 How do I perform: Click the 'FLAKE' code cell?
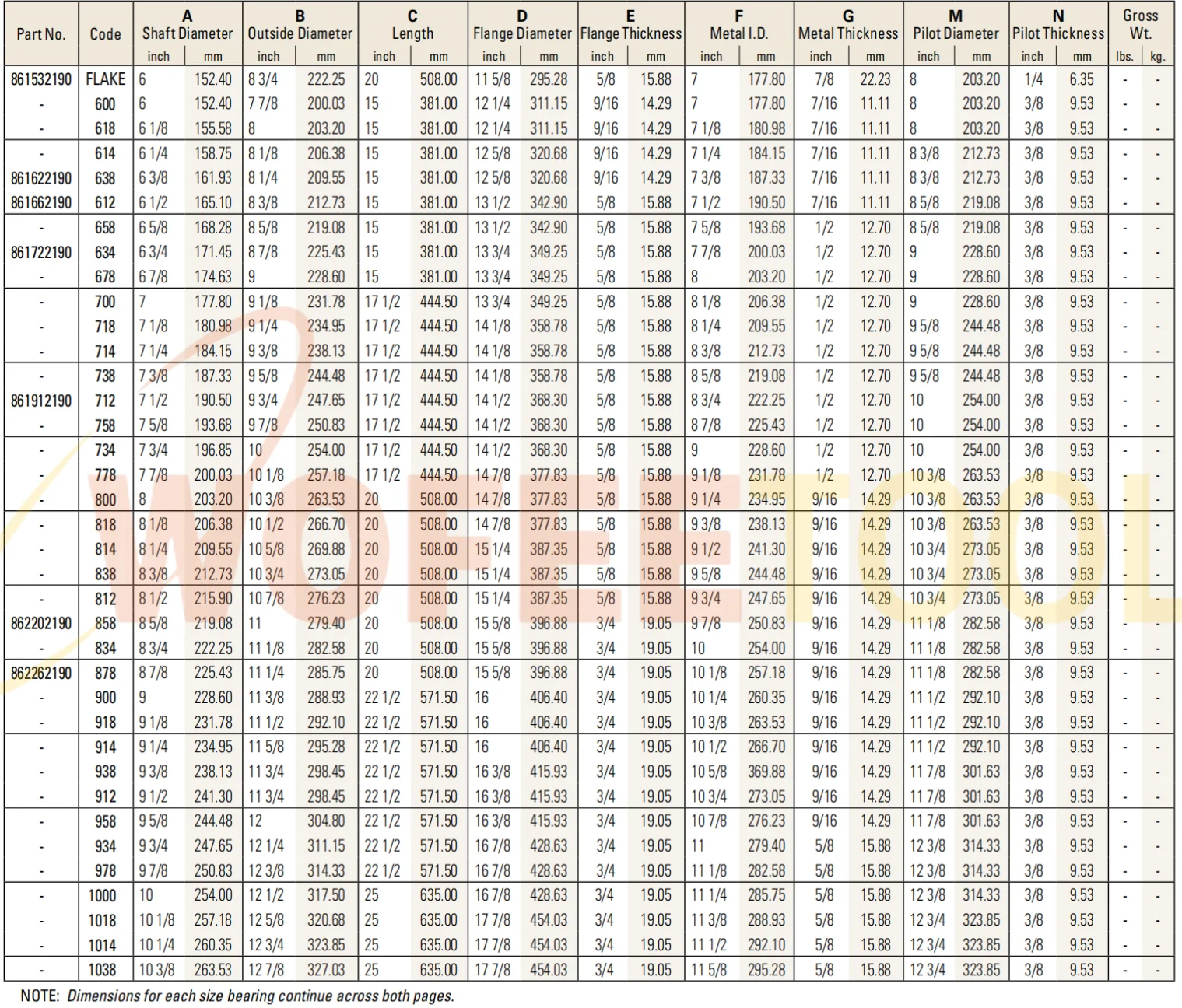tap(106, 79)
